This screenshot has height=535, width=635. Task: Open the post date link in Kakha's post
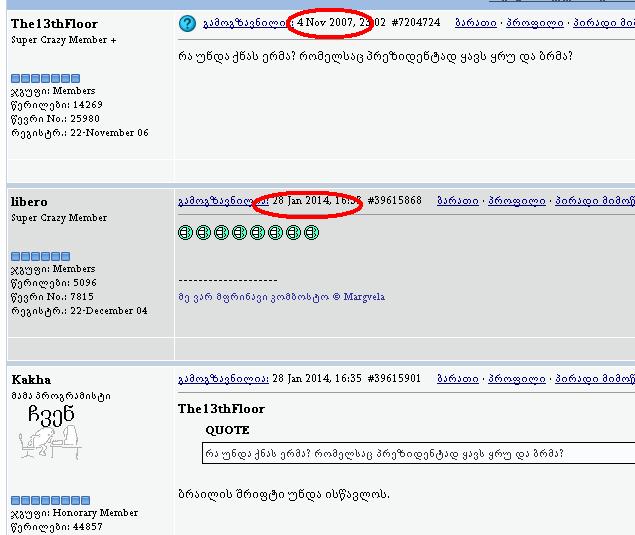pyautogui.click(x=223, y=379)
